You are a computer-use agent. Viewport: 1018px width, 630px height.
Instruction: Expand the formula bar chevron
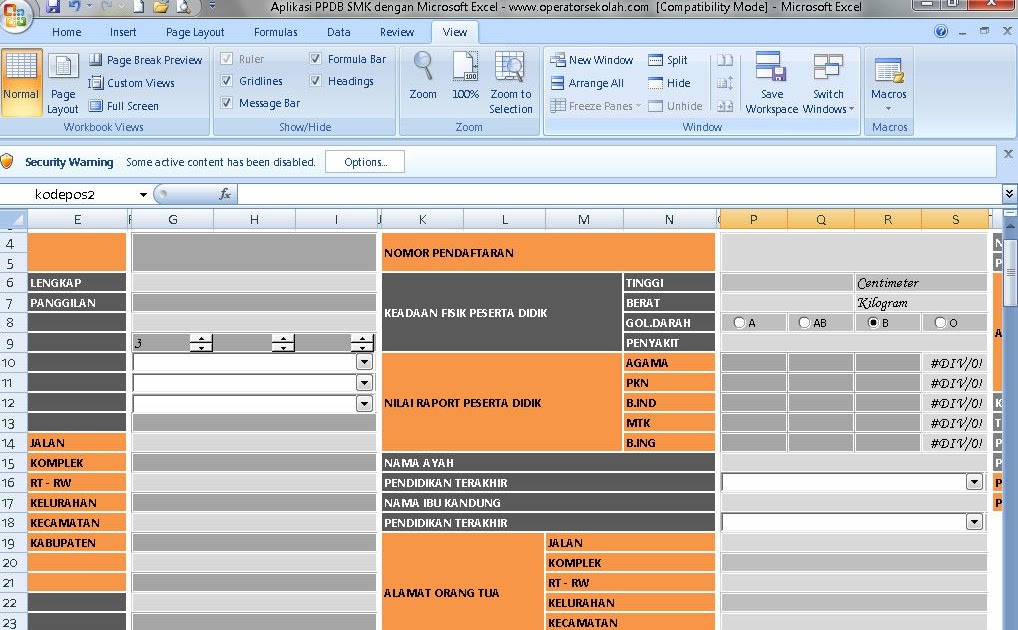point(1009,194)
